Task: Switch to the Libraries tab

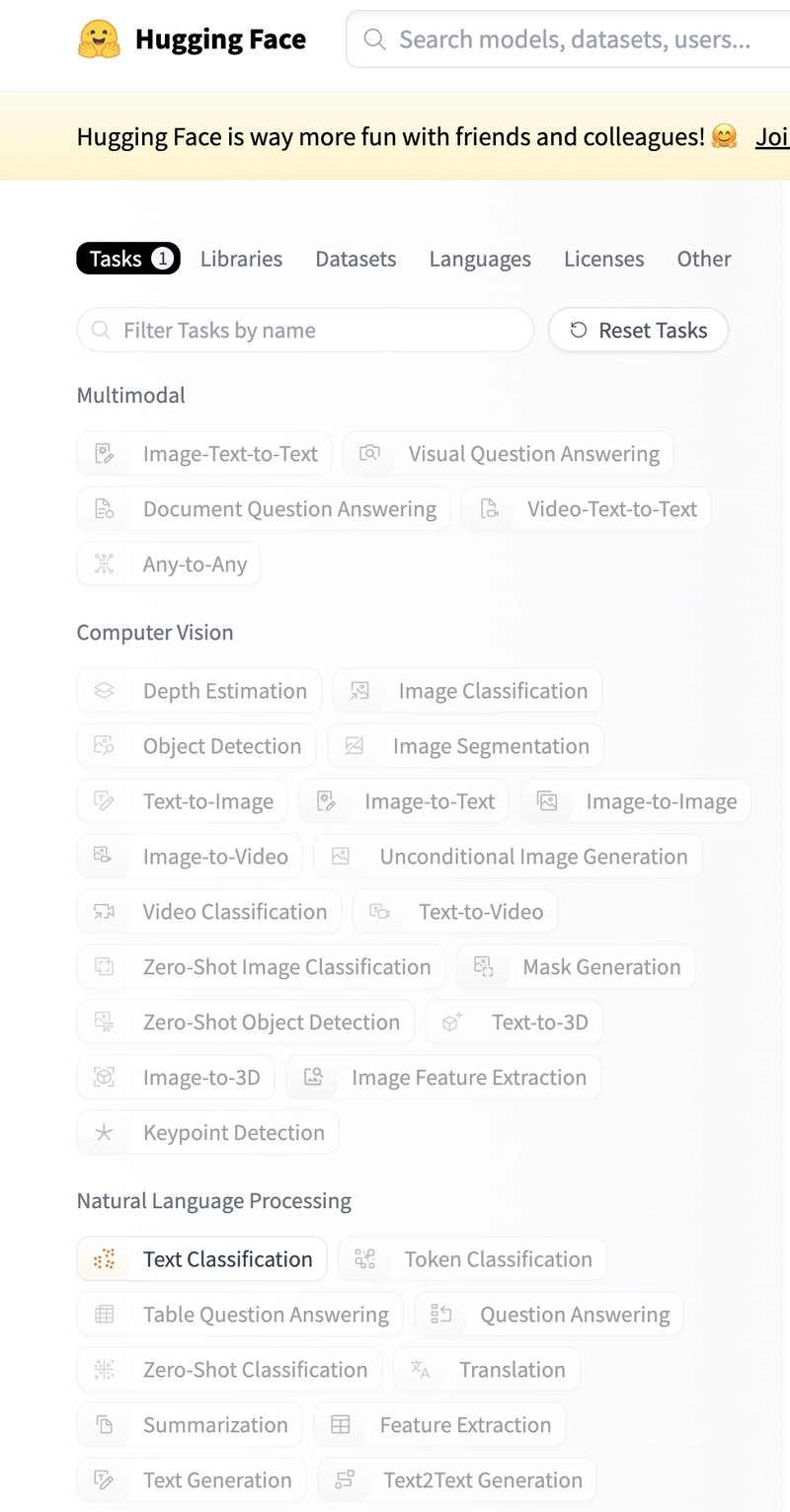Action: [x=241, y=259]
